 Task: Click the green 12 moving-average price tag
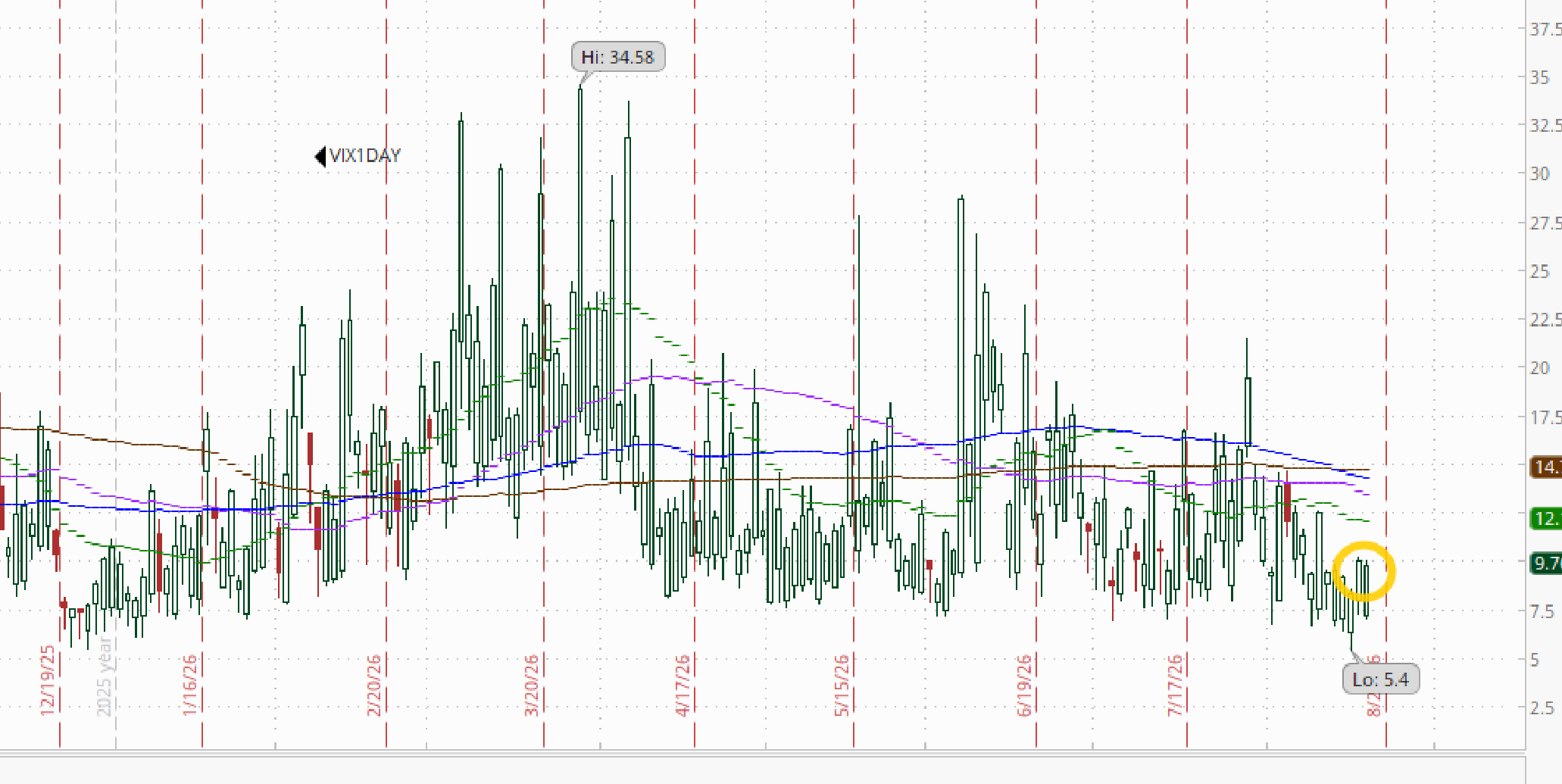point(1545,519)
